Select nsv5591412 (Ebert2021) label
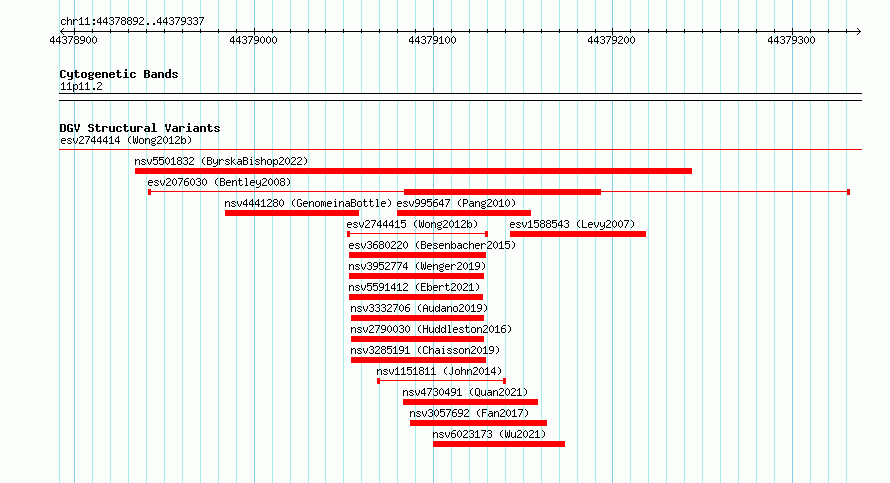 pos(414,287)
